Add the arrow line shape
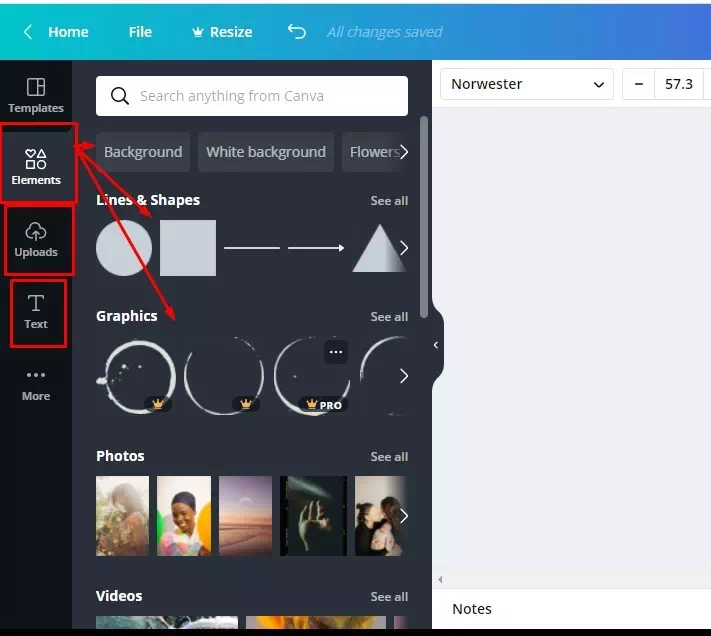The height and width of the screenshot is (636, 711). pyautogui.click(x=316, y=248)
